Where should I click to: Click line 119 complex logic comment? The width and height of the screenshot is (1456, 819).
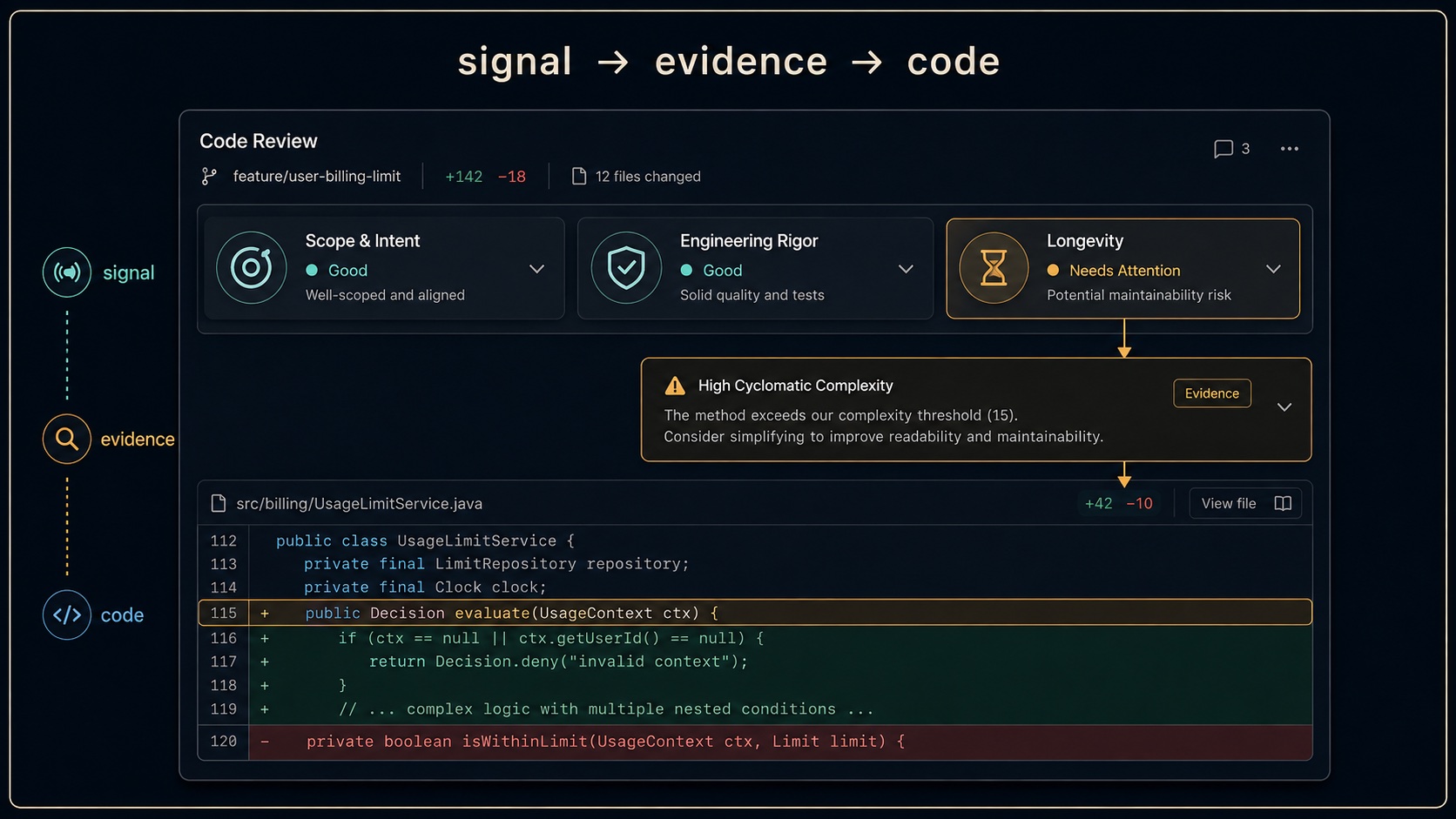755,709
